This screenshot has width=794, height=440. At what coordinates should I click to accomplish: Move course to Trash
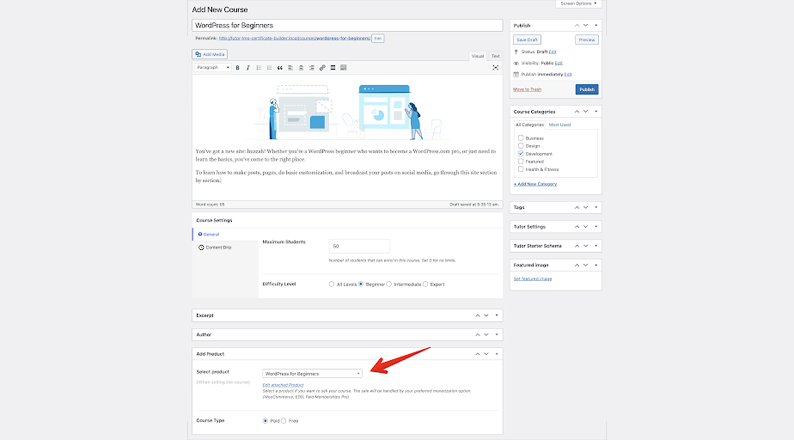[x=527, y=90]
